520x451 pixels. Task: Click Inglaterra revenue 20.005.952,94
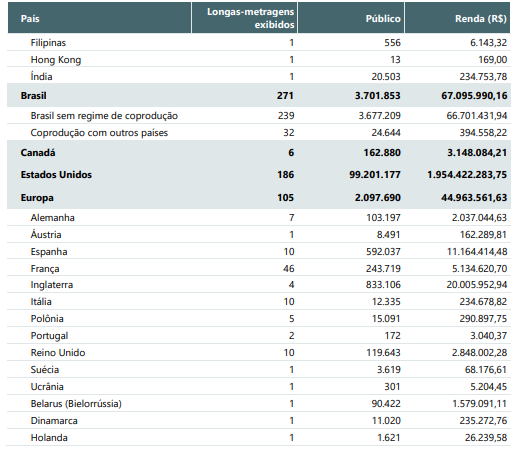tap(477, 285)
